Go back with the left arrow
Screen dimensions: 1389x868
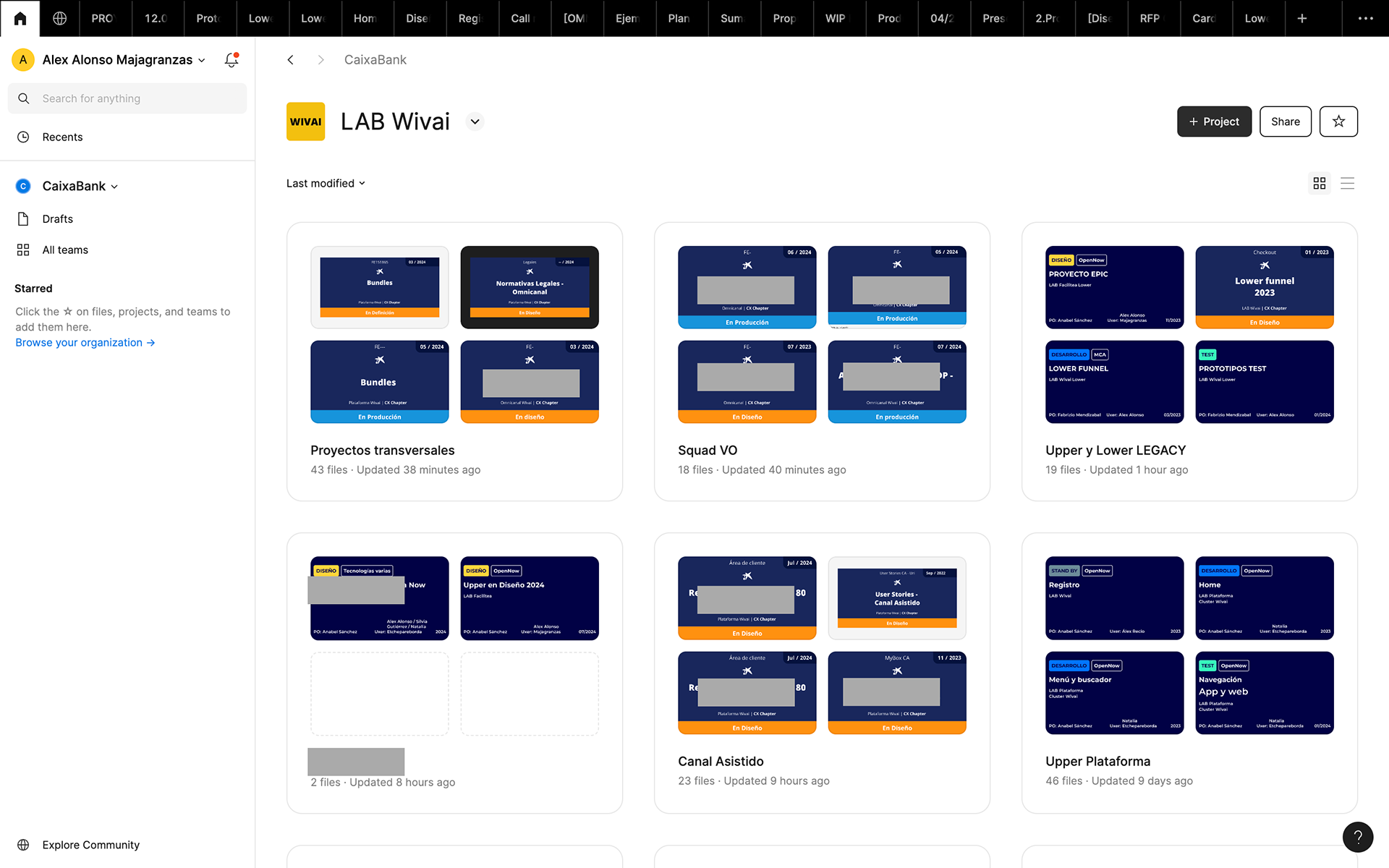pyautogui.click(x=291, y=60)
